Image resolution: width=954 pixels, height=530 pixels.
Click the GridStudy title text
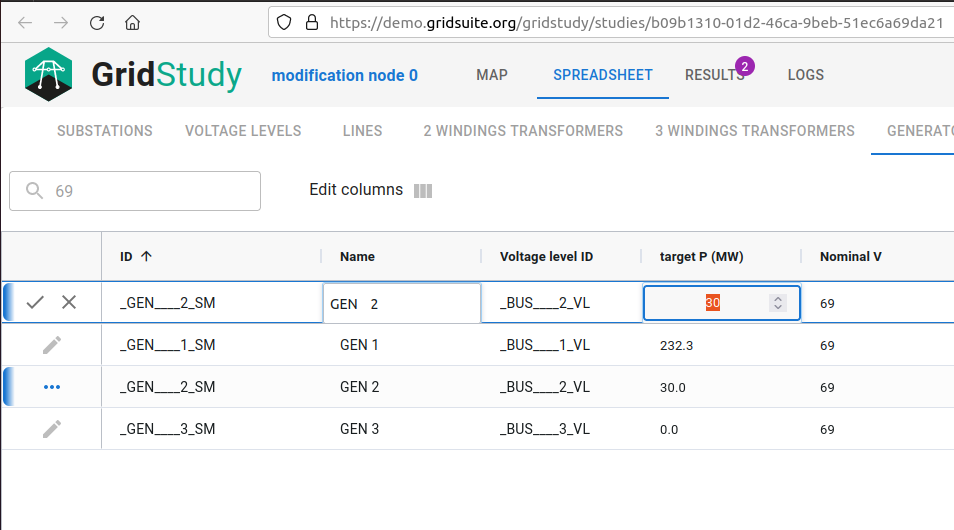coord(167,75)
